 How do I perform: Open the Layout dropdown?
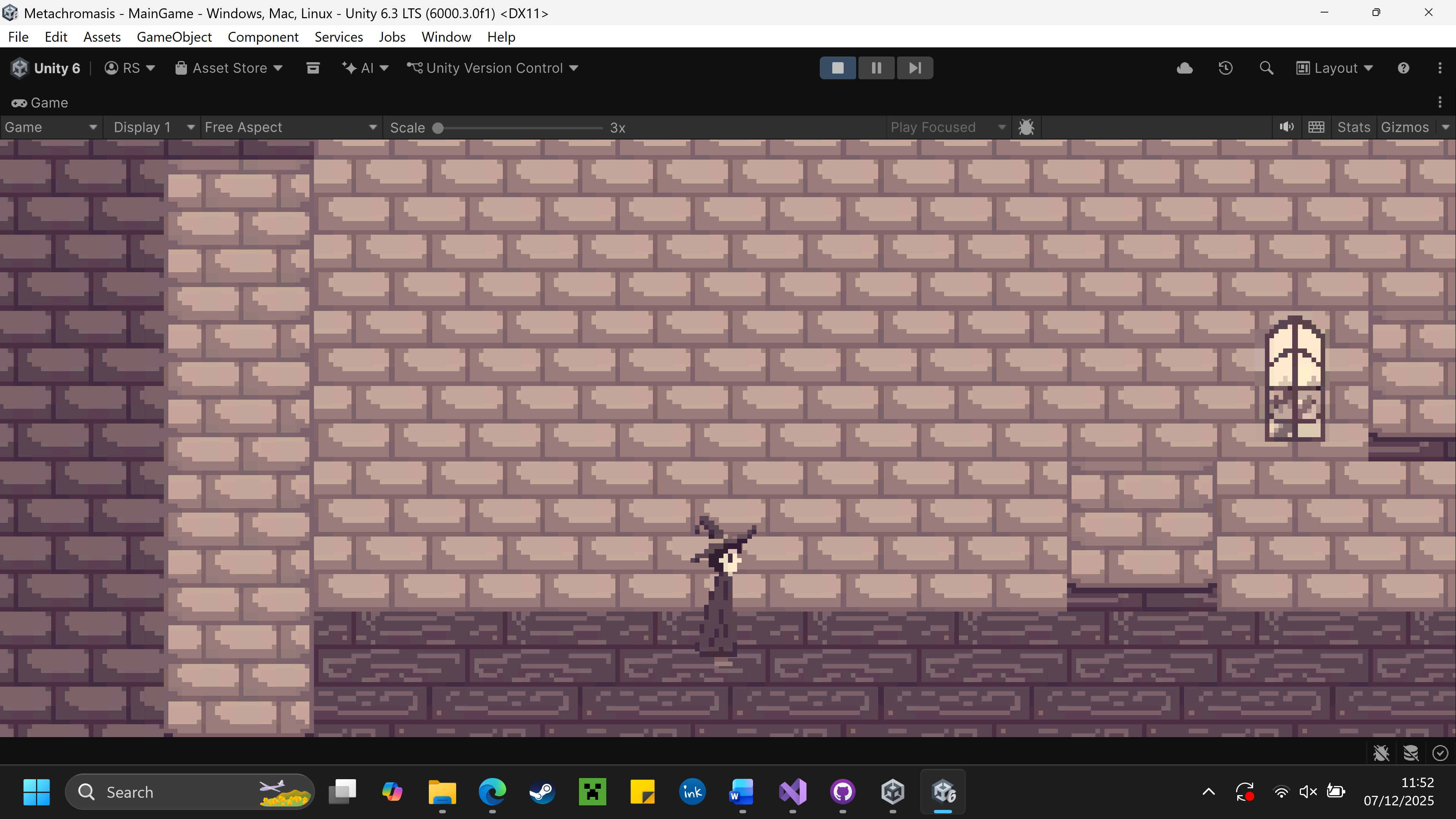[1335, 68]
